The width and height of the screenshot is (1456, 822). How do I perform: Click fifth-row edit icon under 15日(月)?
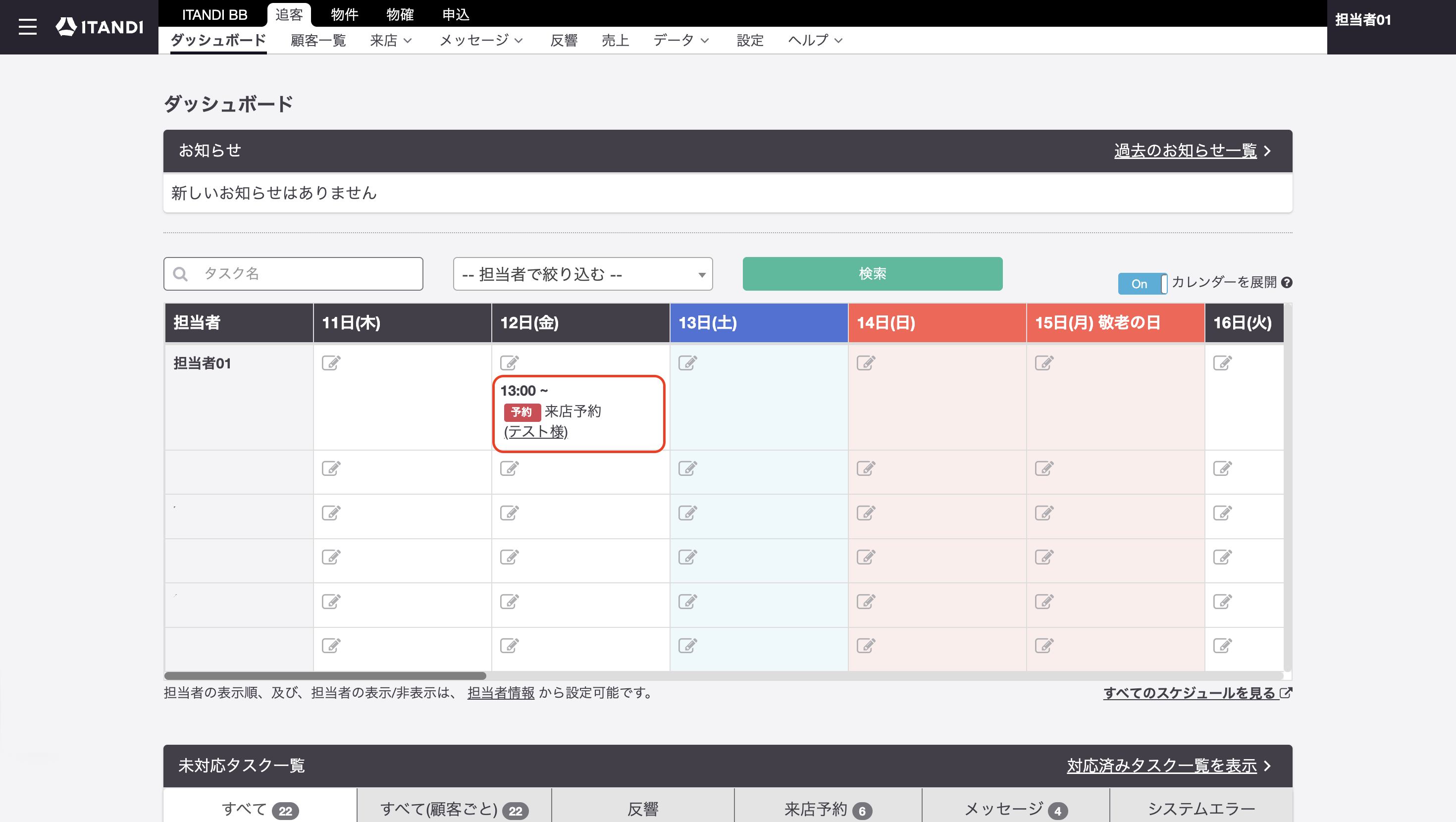coord(1044,602)
